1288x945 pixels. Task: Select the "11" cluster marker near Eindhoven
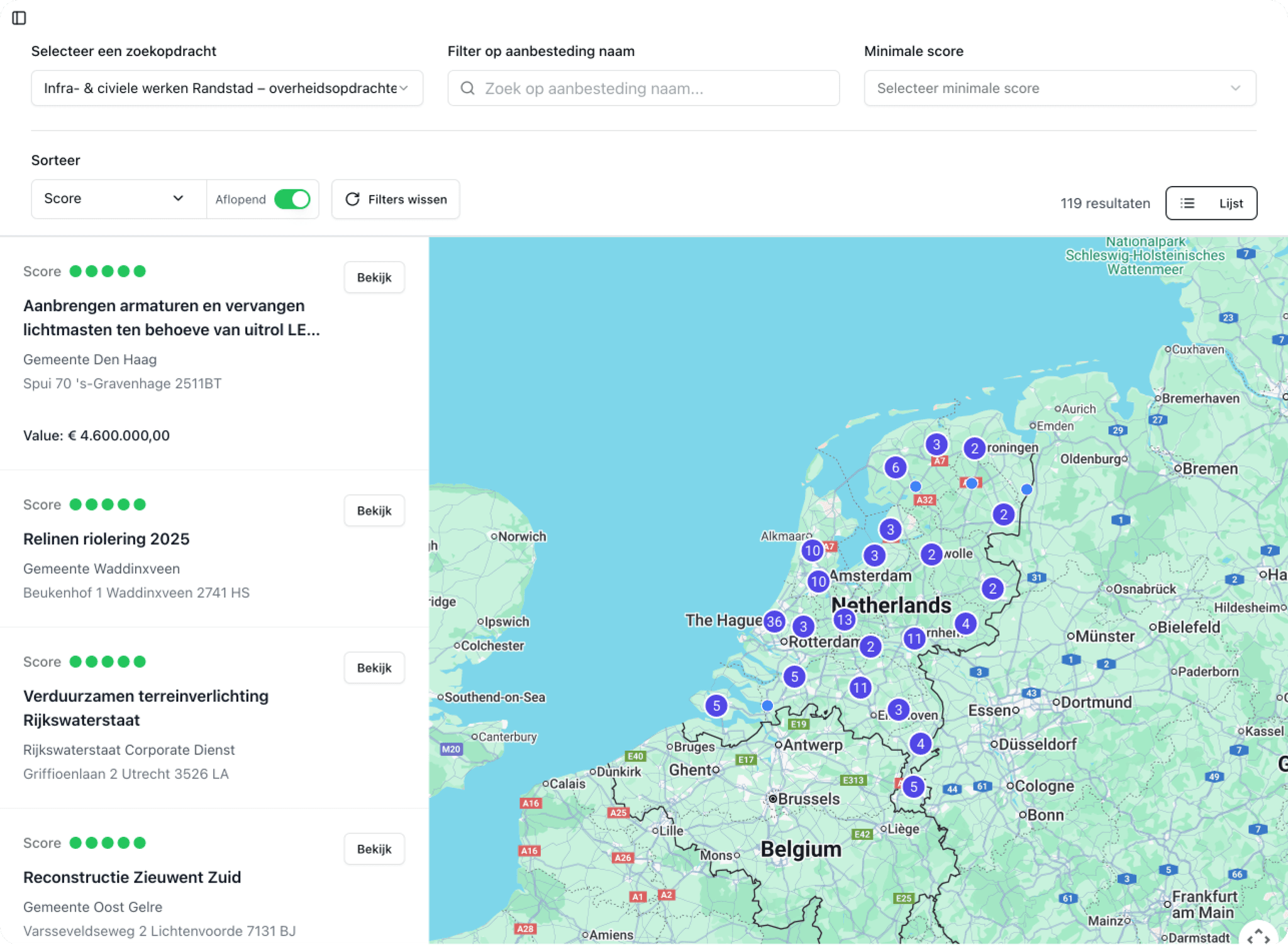860,687
